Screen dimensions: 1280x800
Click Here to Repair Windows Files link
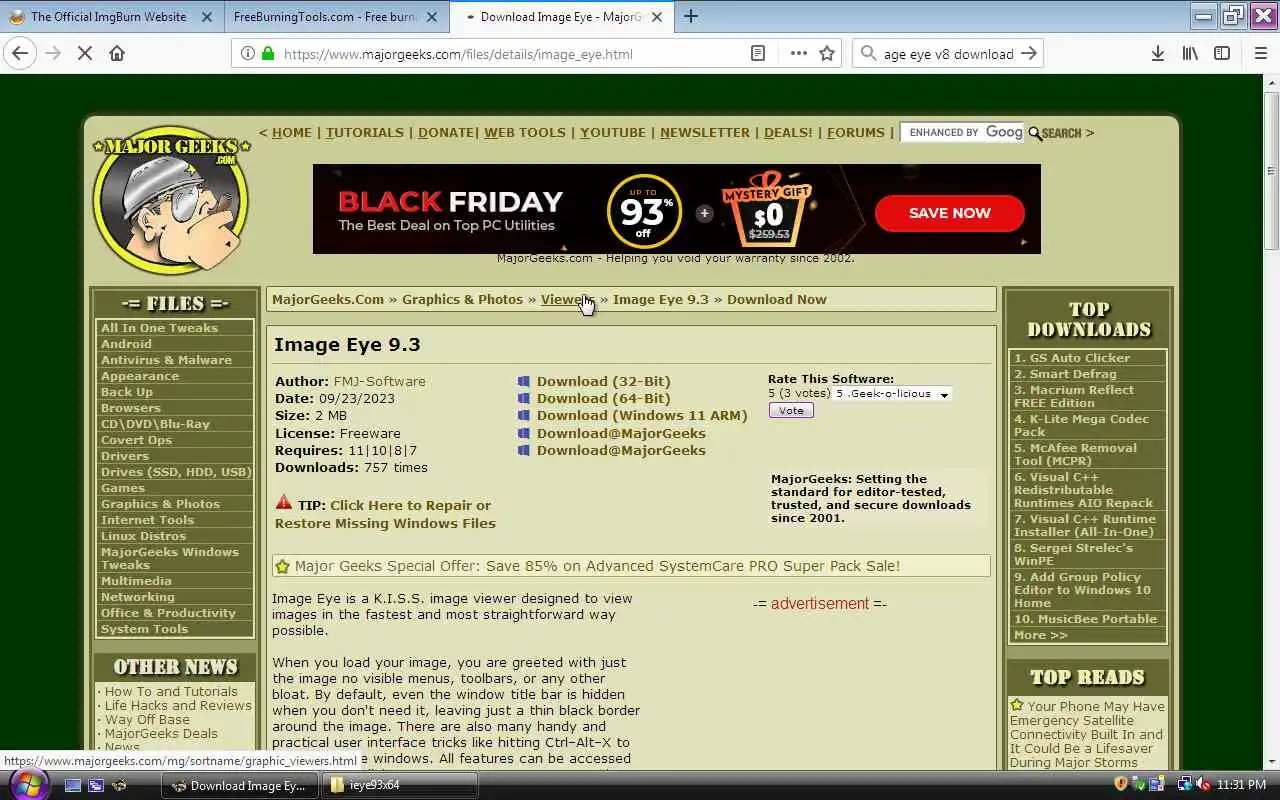coord(385,514)
